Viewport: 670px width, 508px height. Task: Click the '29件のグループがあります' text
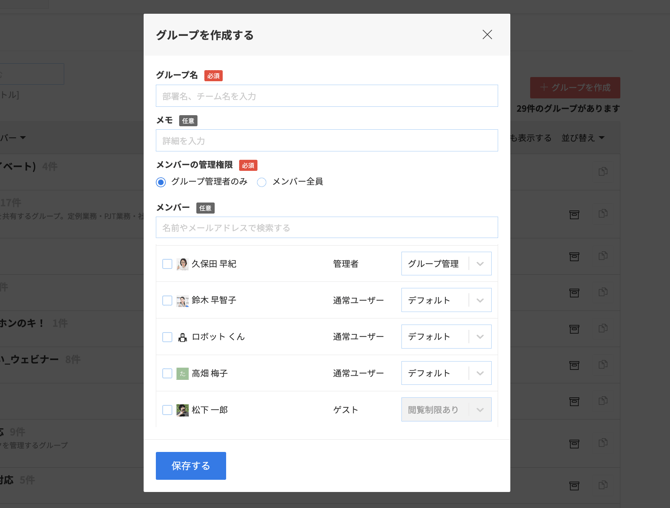tap(568, 109)
